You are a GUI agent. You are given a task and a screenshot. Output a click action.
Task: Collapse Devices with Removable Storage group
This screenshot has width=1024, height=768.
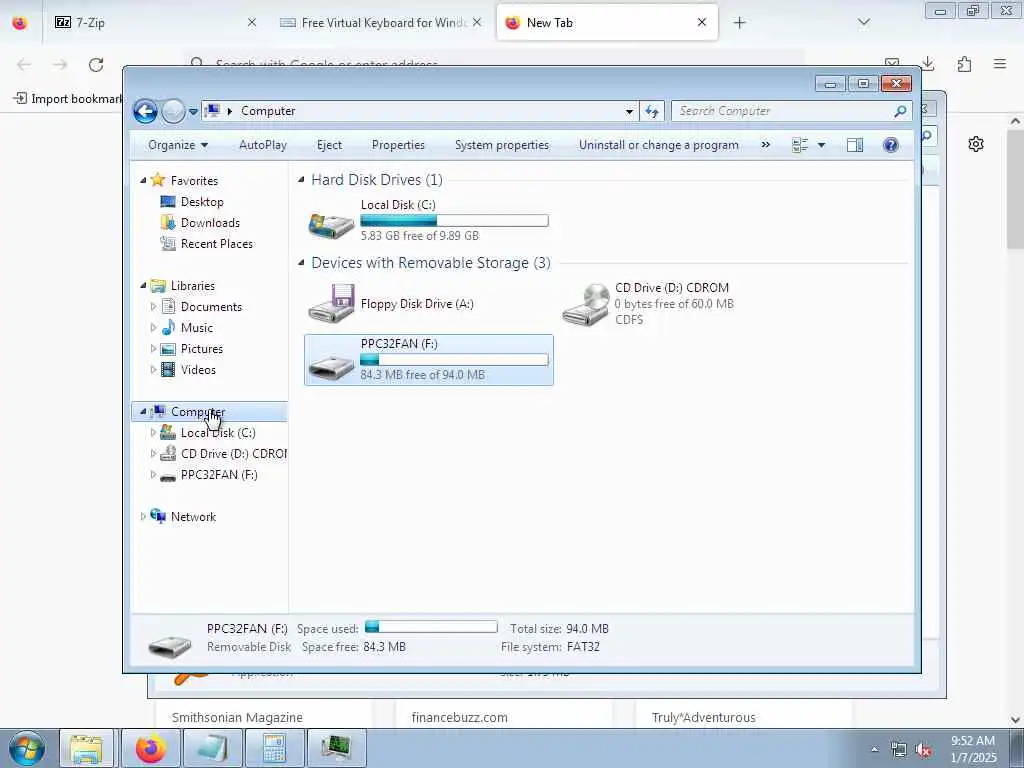301,263
